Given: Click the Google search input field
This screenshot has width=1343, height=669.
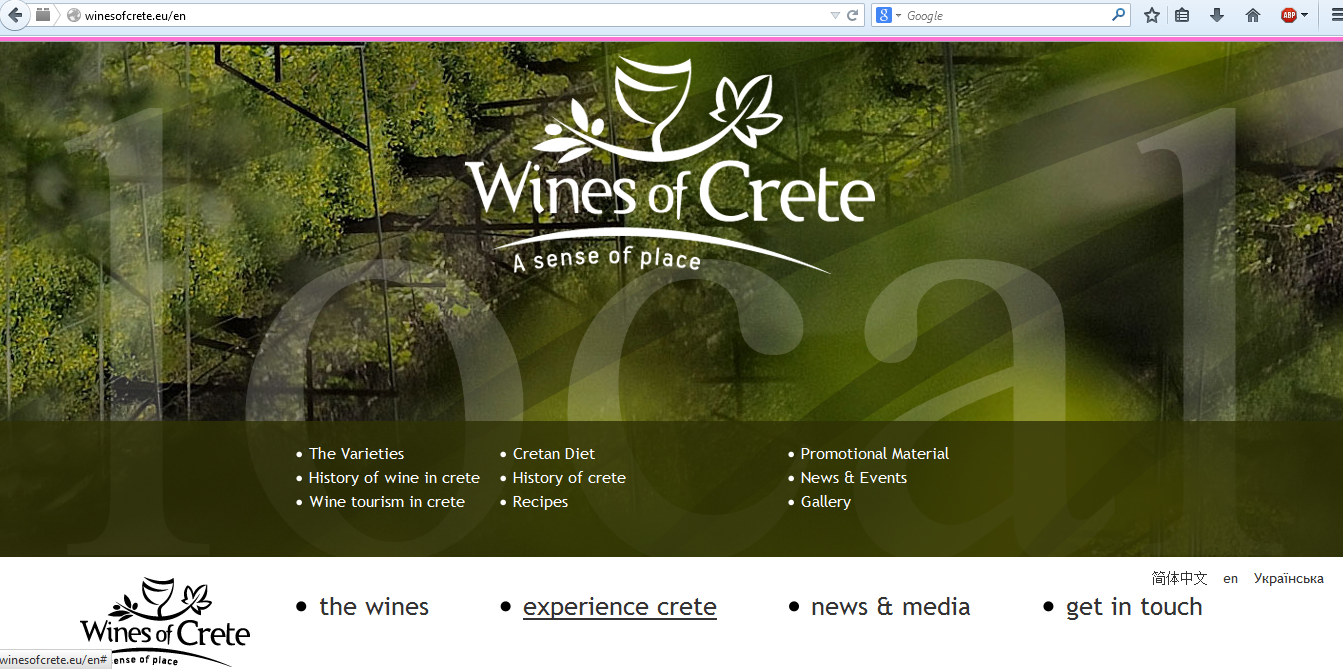Looking at the screenshot, I should pos(1007,15).
